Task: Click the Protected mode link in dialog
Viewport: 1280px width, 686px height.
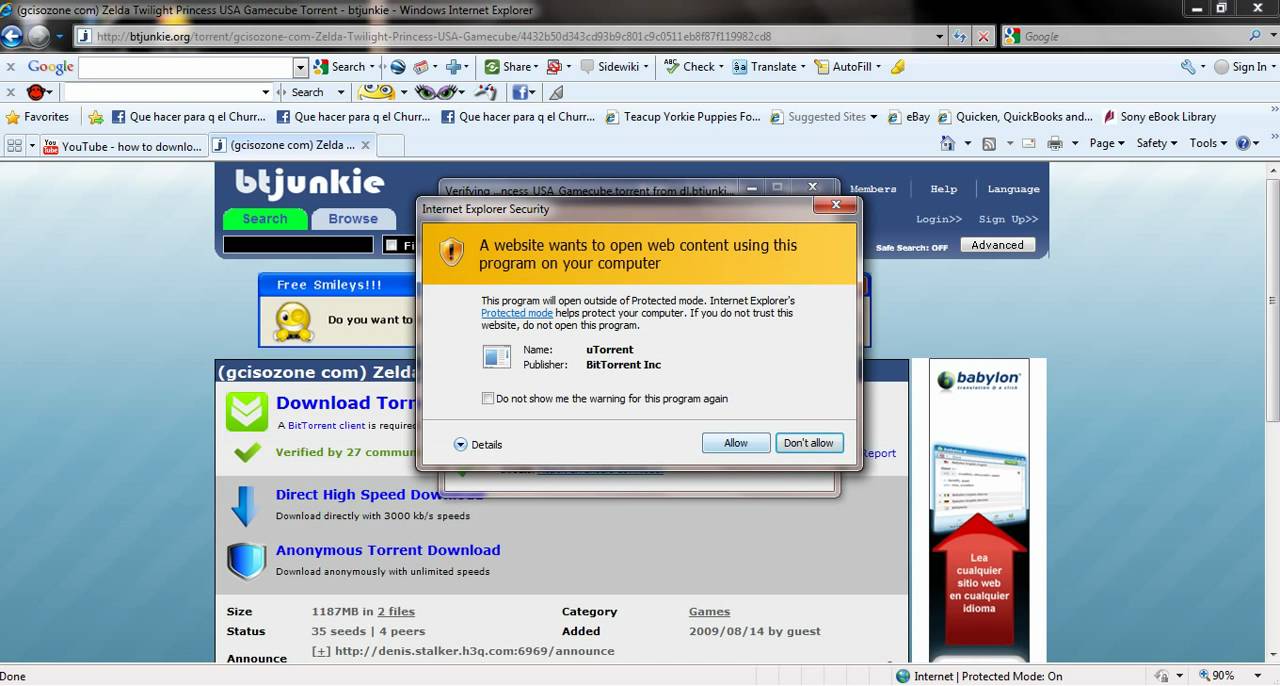Action: (x=517, y=313)
